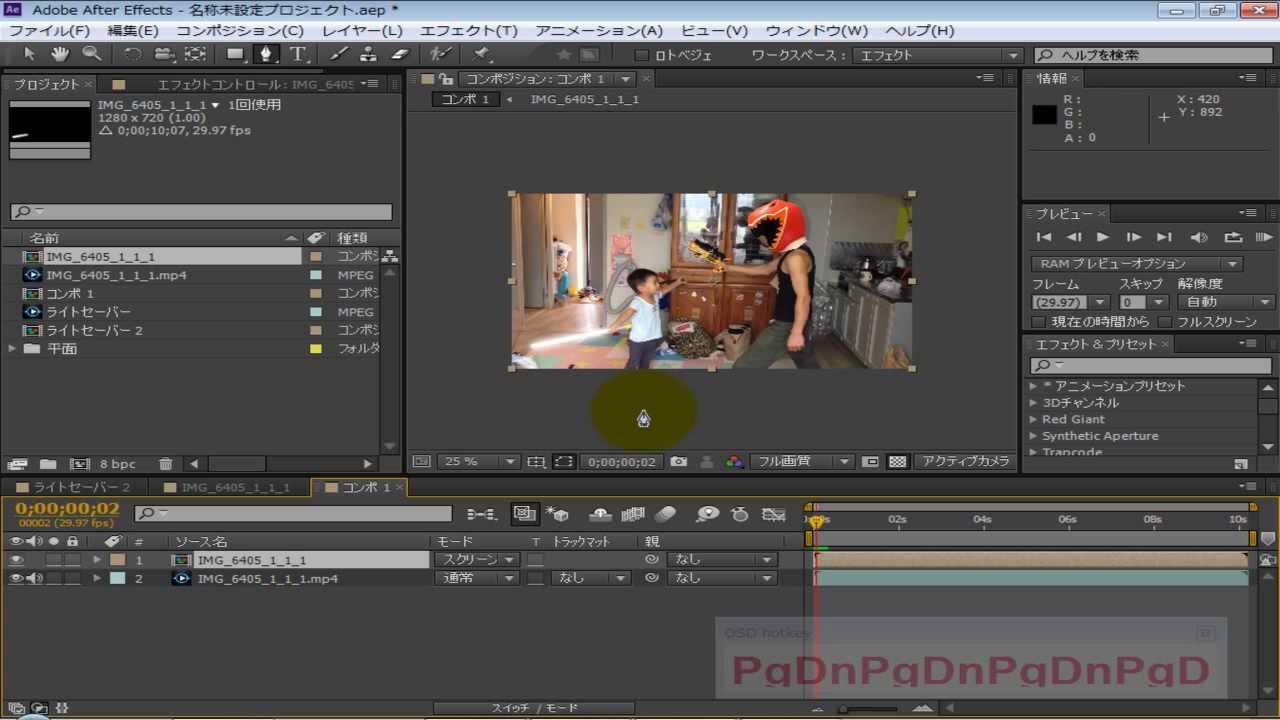1280x720 pixels.
Task: Open the full-quality resolution dropdown
Action: (801, 462)
